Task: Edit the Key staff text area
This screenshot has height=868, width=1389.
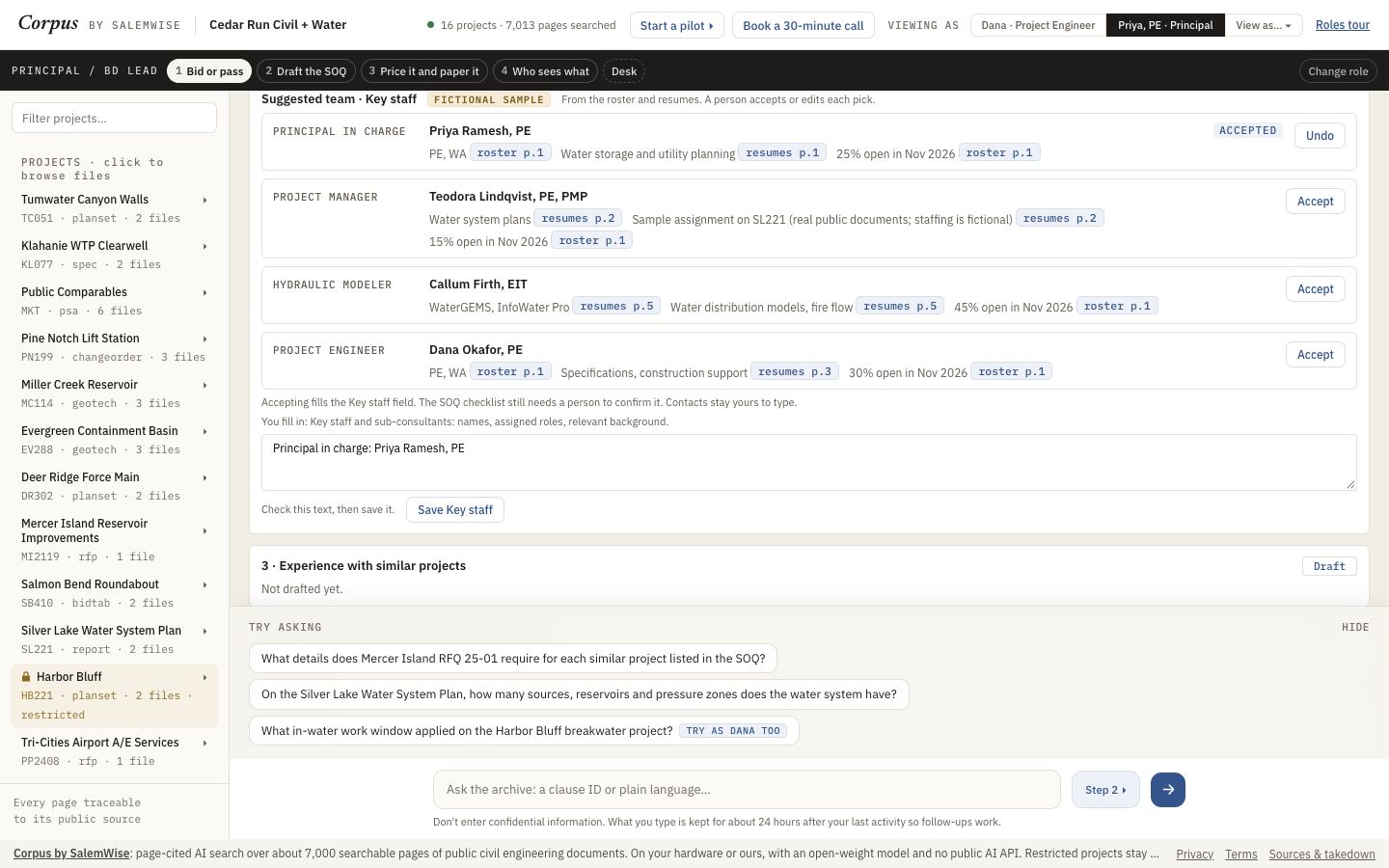Action: coord(809,462)
